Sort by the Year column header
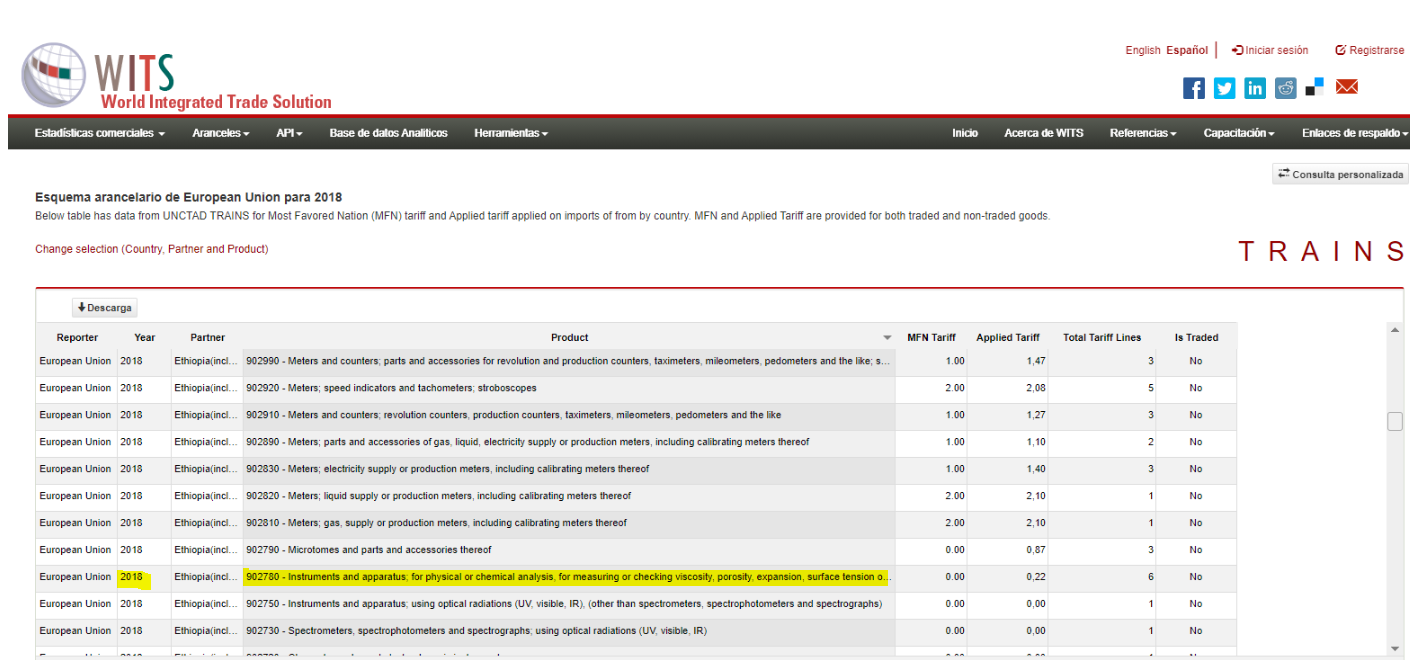1410x660 pixels. click(145, 337)
